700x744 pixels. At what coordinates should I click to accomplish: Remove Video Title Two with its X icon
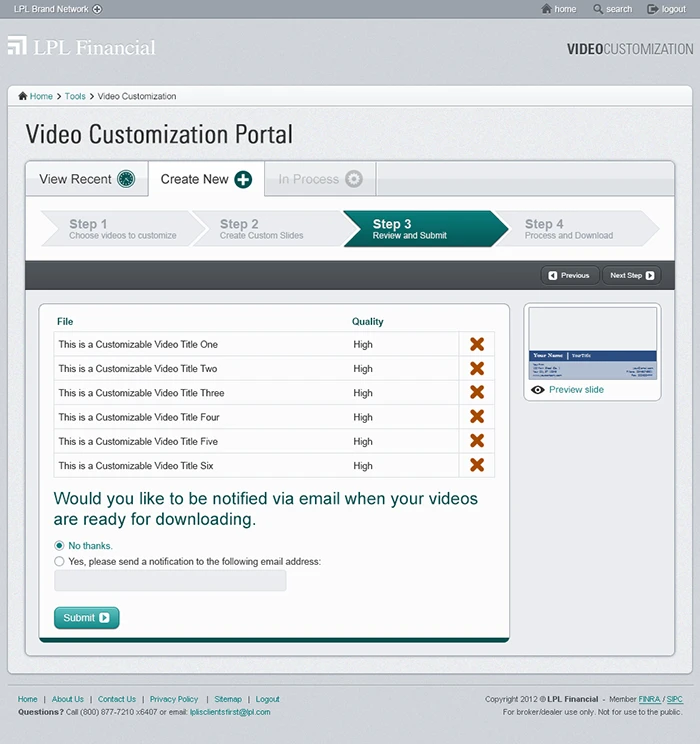[477, 368]
